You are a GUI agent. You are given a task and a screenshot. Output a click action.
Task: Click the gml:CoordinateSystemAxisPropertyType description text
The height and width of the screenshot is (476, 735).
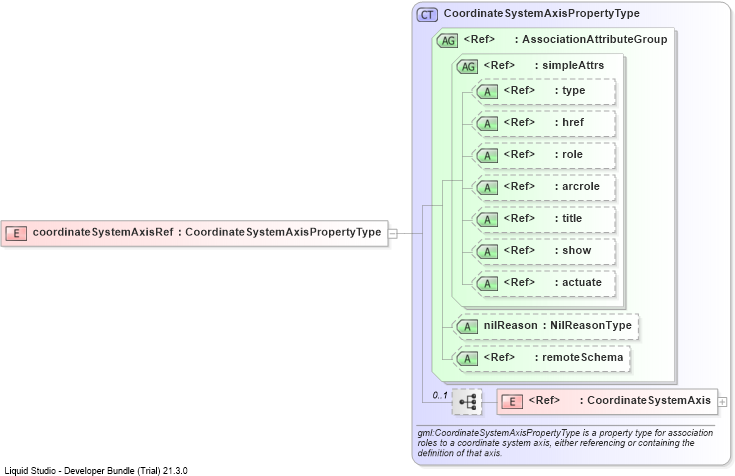tap(565, 443)
